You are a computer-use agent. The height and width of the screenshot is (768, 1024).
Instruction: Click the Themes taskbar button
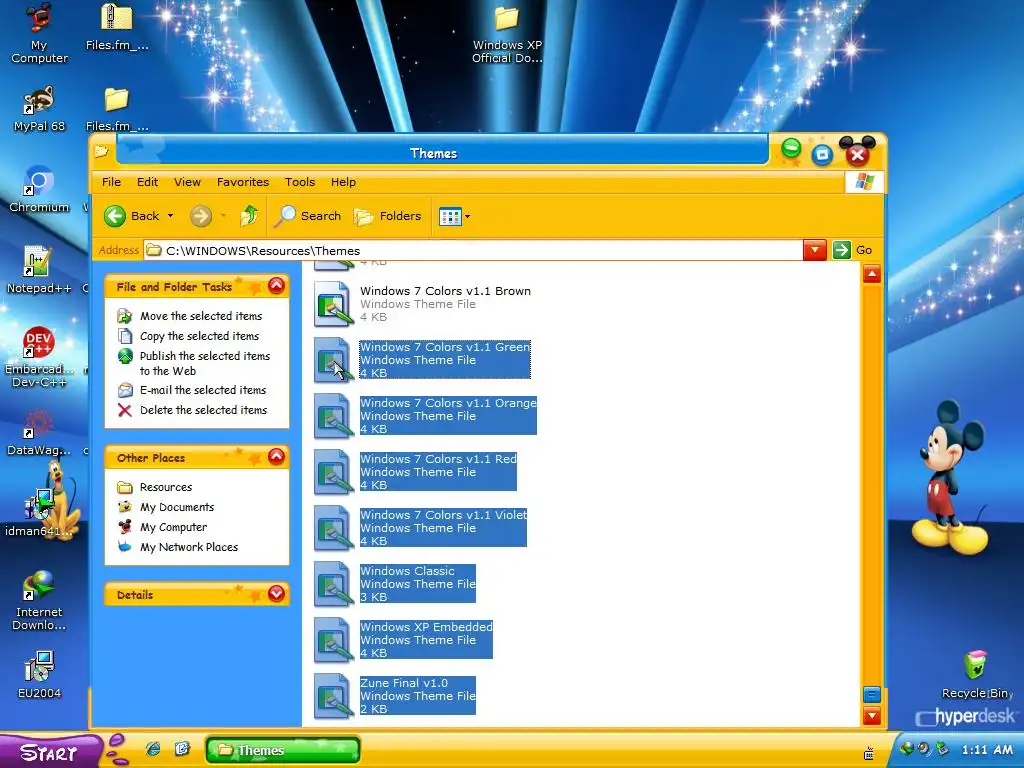pyautogui.click(x=282, y=750)
